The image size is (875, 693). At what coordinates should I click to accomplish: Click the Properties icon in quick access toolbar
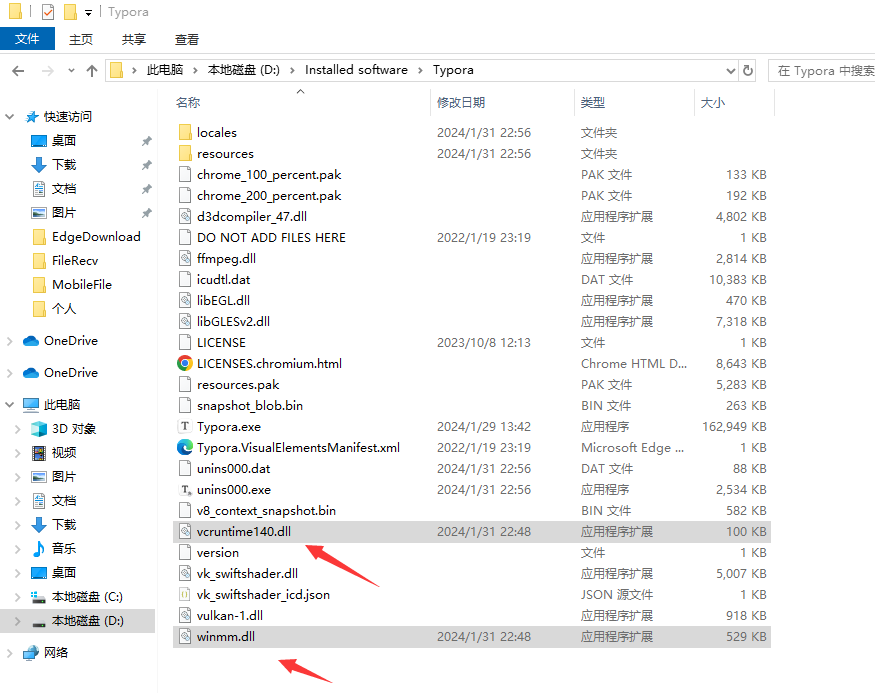[48, 12]
